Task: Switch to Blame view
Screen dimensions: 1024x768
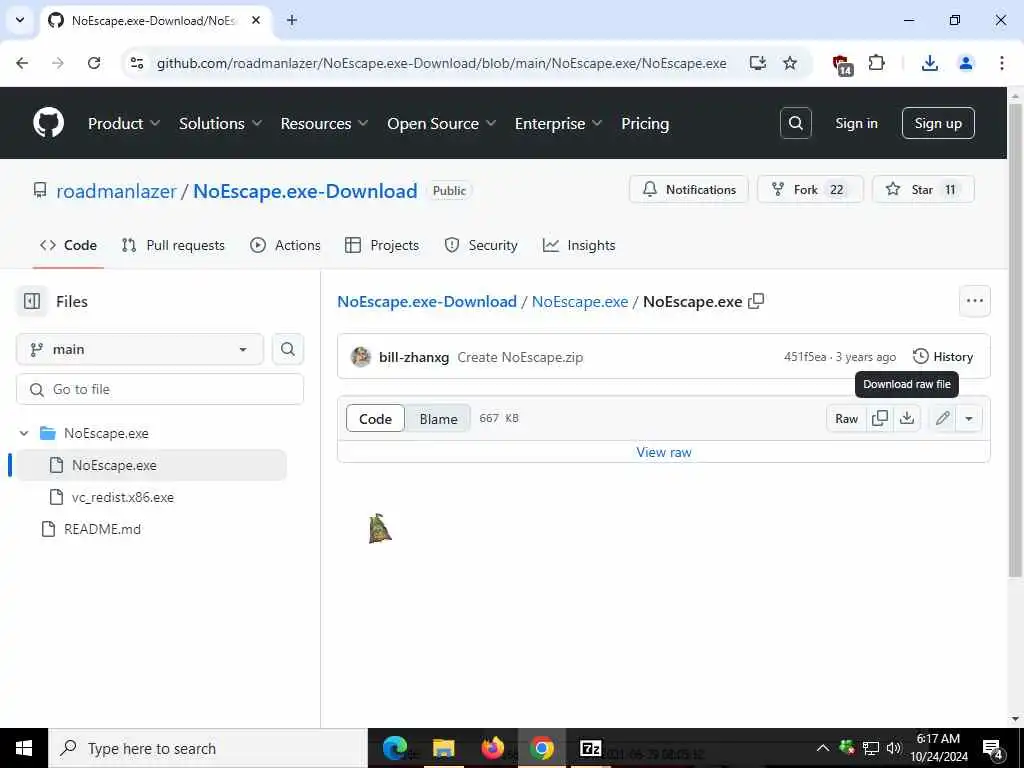Action: (438, 419)
